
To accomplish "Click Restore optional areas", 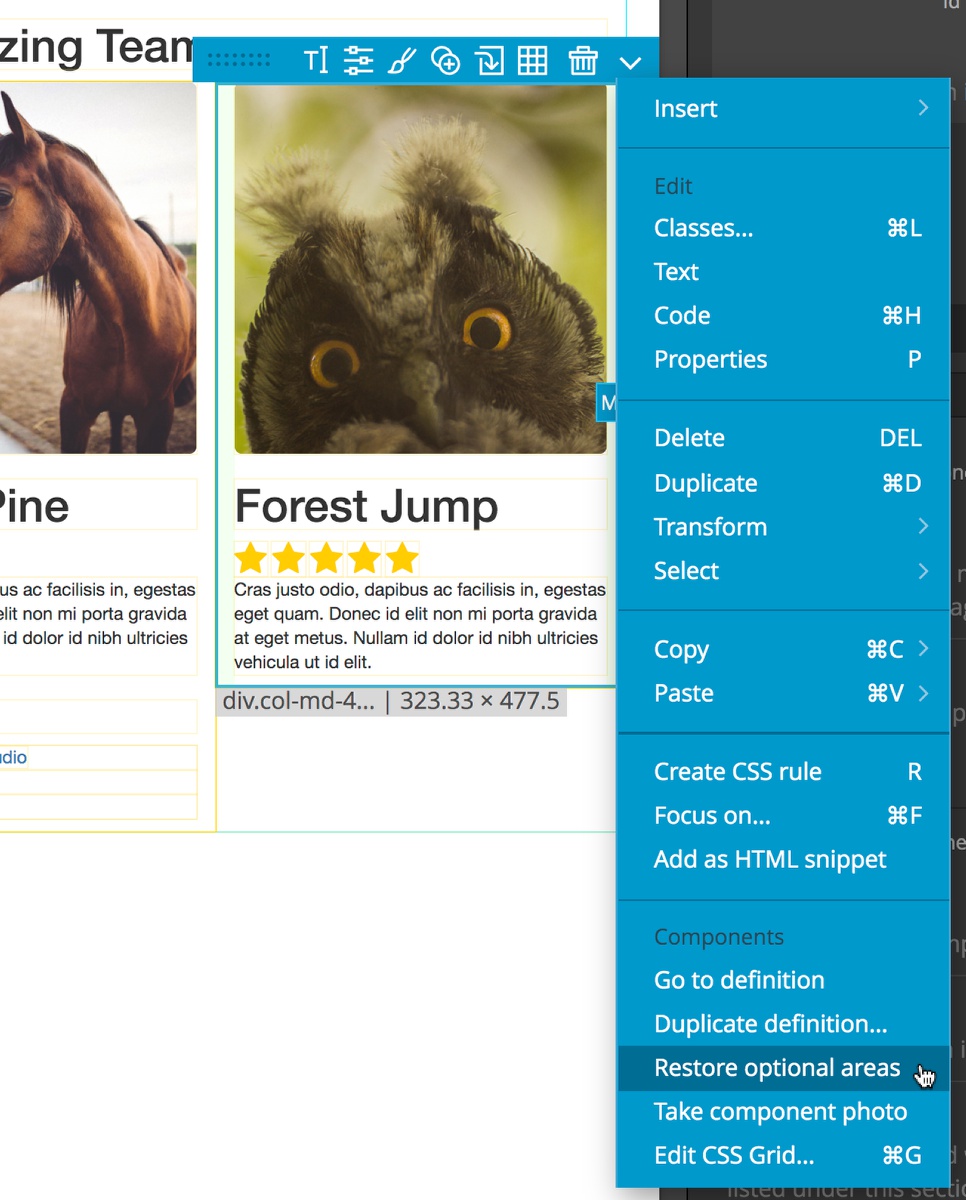I will click(x=783, y=1068).
